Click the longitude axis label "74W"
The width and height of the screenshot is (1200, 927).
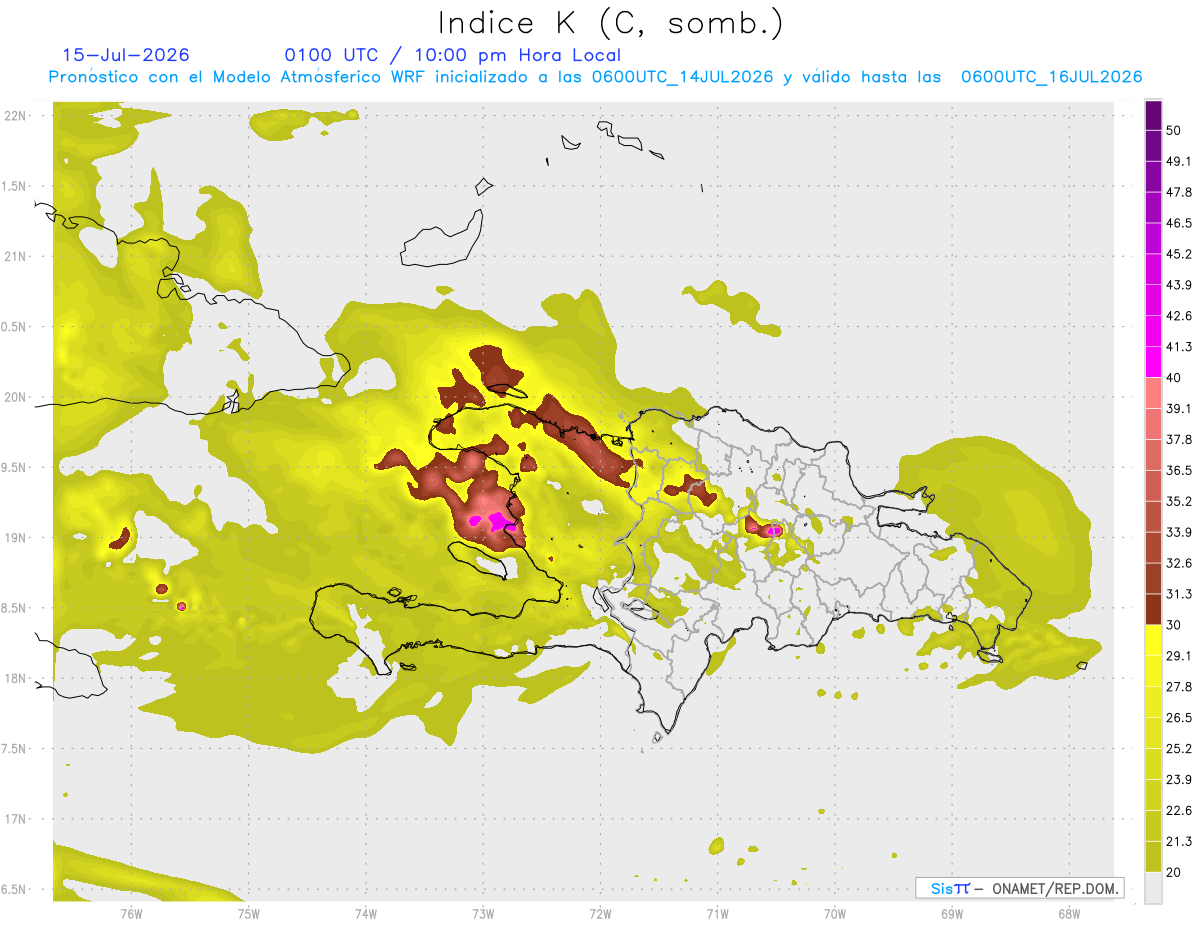click(x=365, y=914)
